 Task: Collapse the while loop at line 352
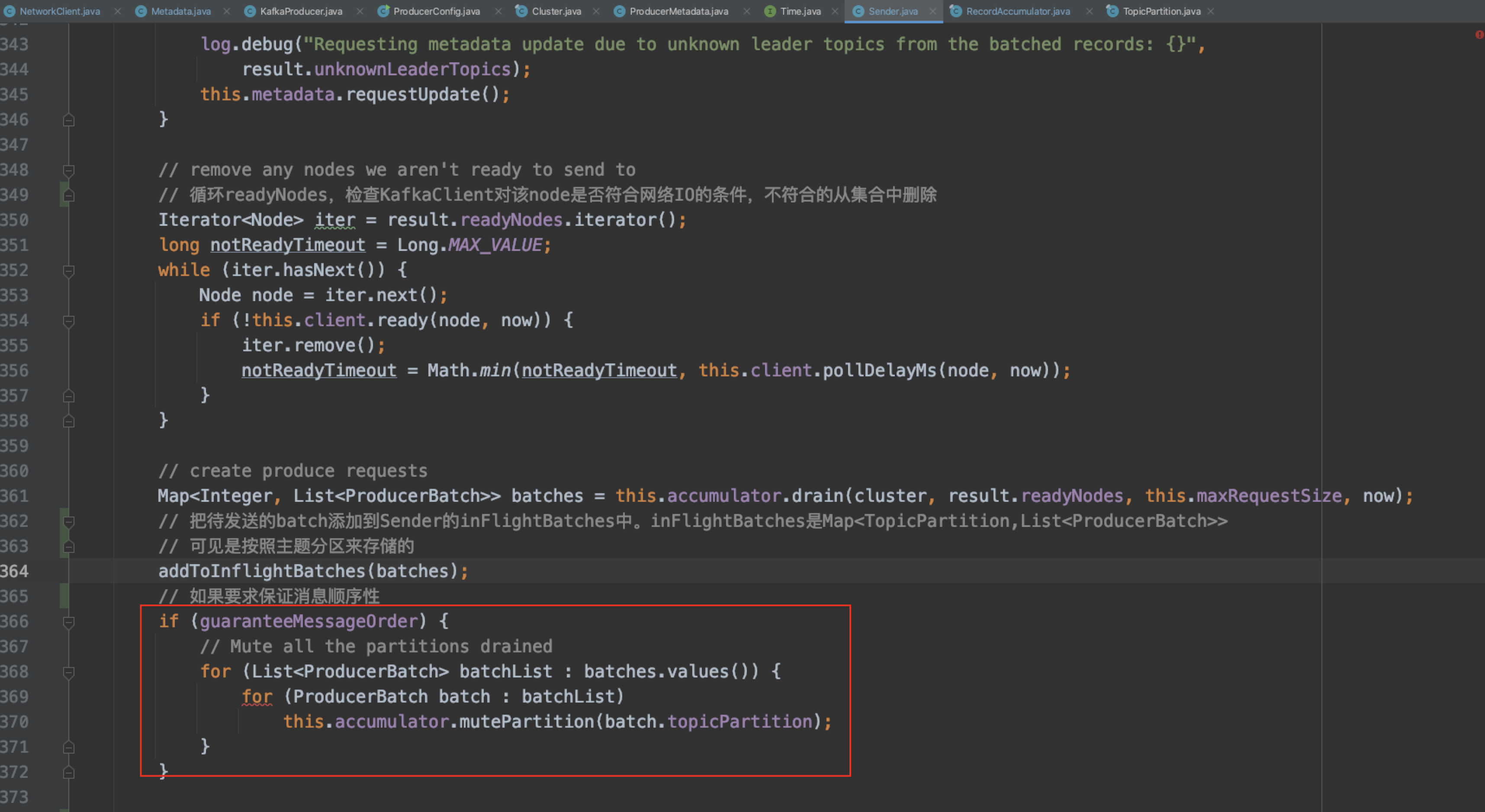(x=69, y=270)
